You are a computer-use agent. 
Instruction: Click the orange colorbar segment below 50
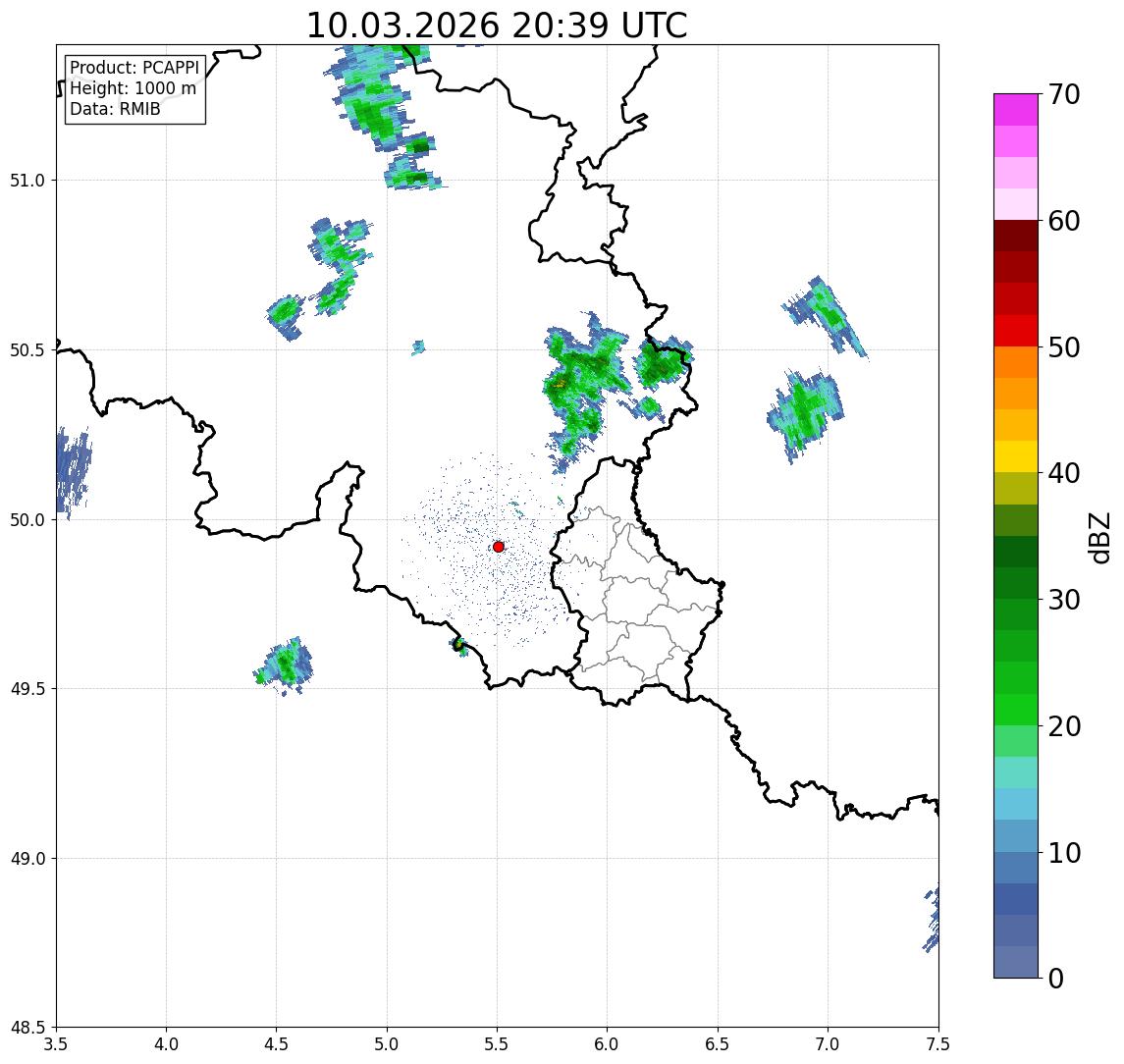coord(1016,362)
